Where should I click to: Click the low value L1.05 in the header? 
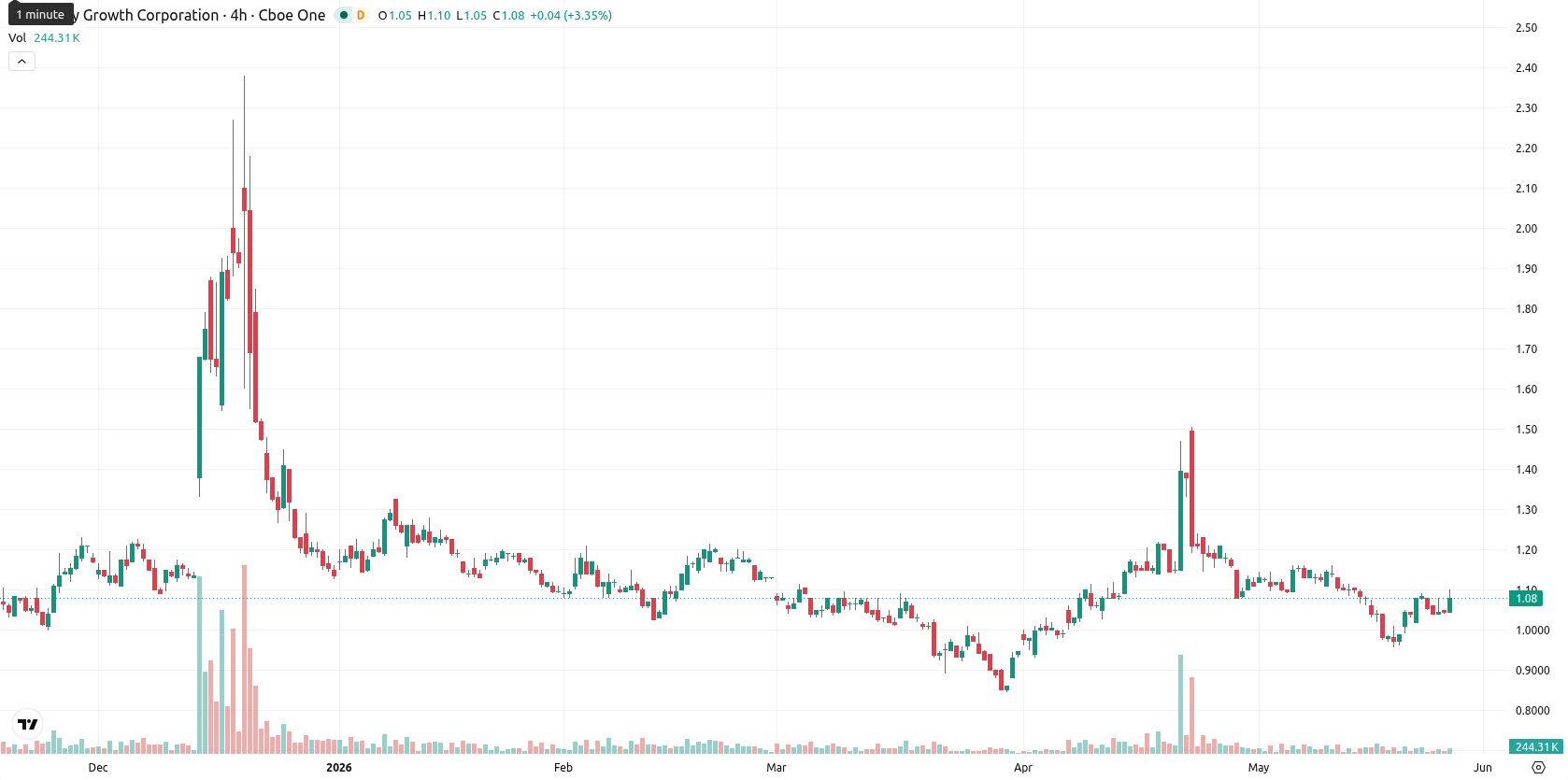click(471, 16)
